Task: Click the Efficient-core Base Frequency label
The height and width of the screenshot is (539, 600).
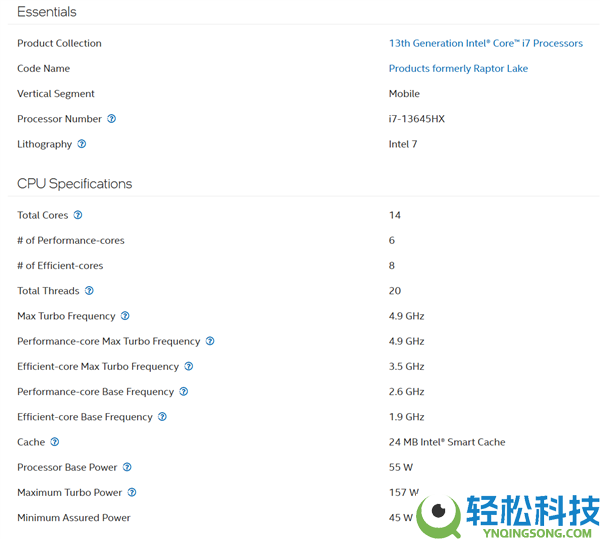Action: click(85, 417)
